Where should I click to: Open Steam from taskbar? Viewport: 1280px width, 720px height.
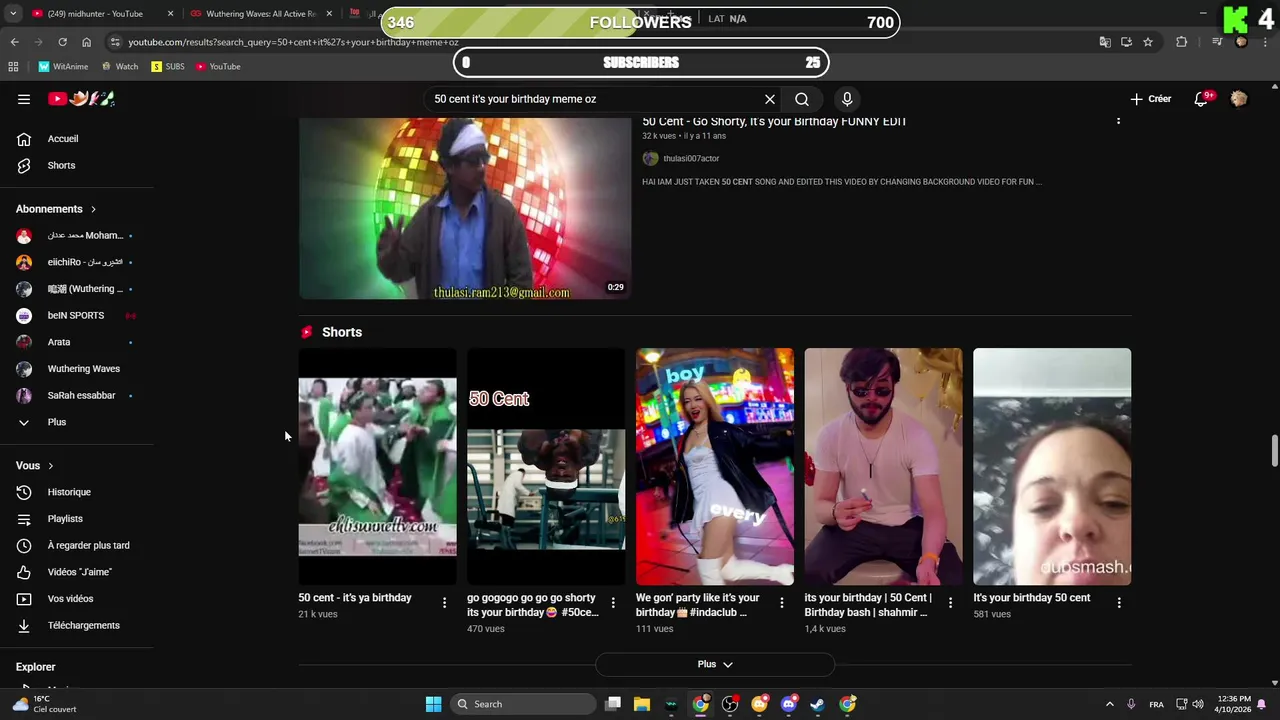pos(818,704)
